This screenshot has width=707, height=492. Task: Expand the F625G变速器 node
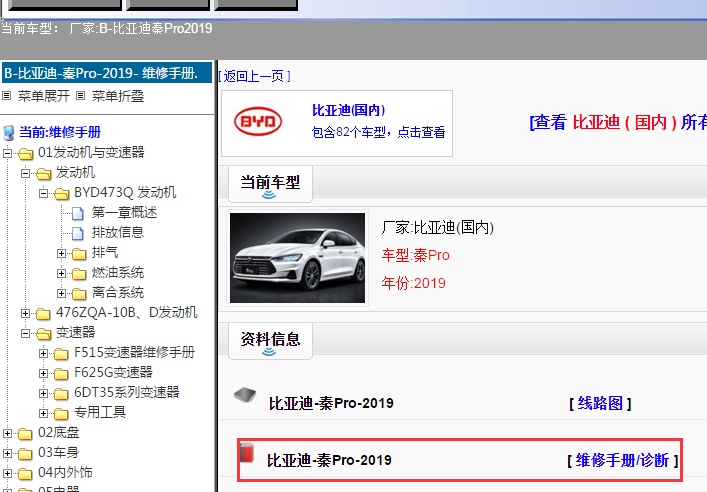[x=44, y=373]
